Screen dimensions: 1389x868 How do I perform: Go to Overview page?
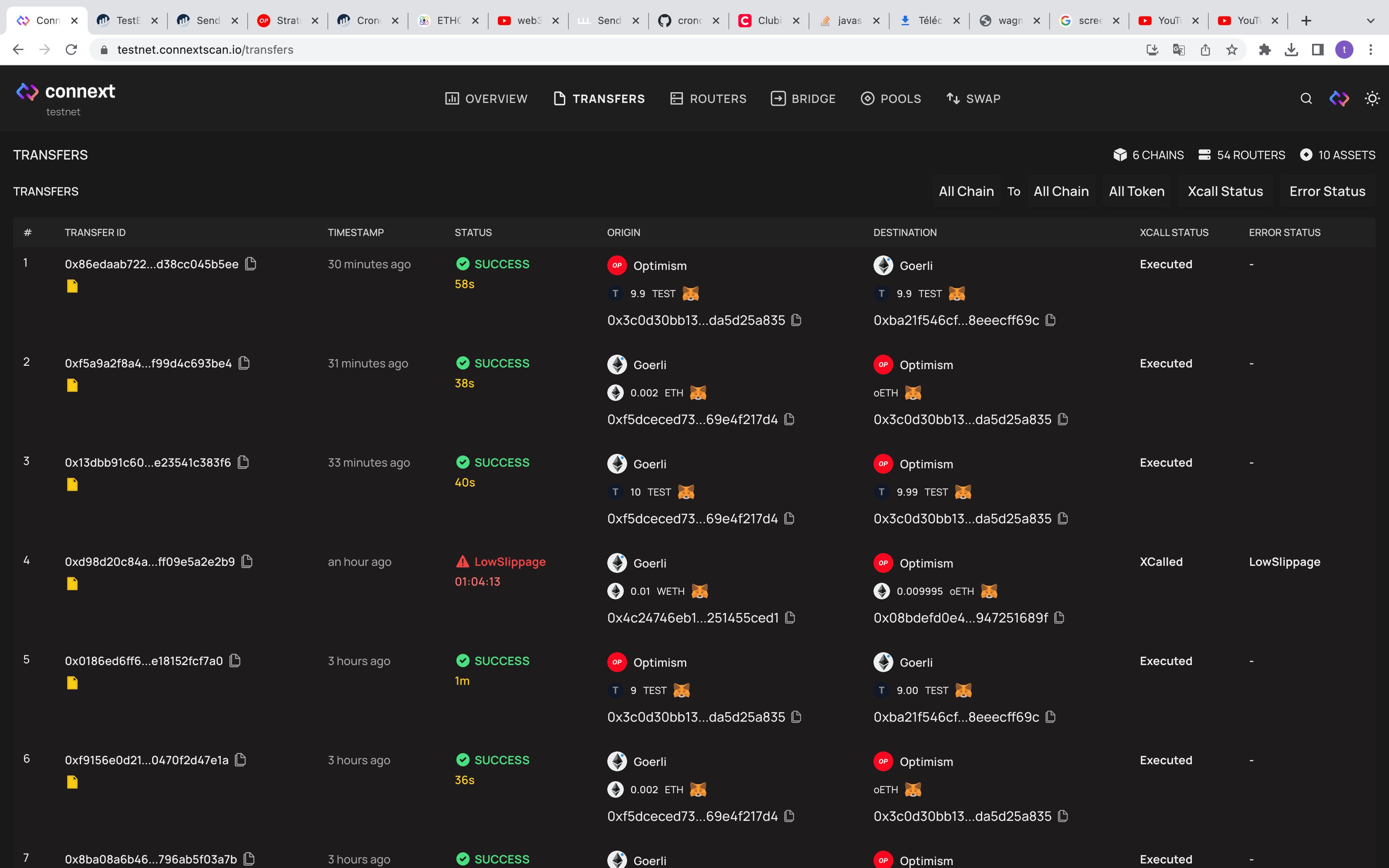pyautogui.click(x=486, y=99)
